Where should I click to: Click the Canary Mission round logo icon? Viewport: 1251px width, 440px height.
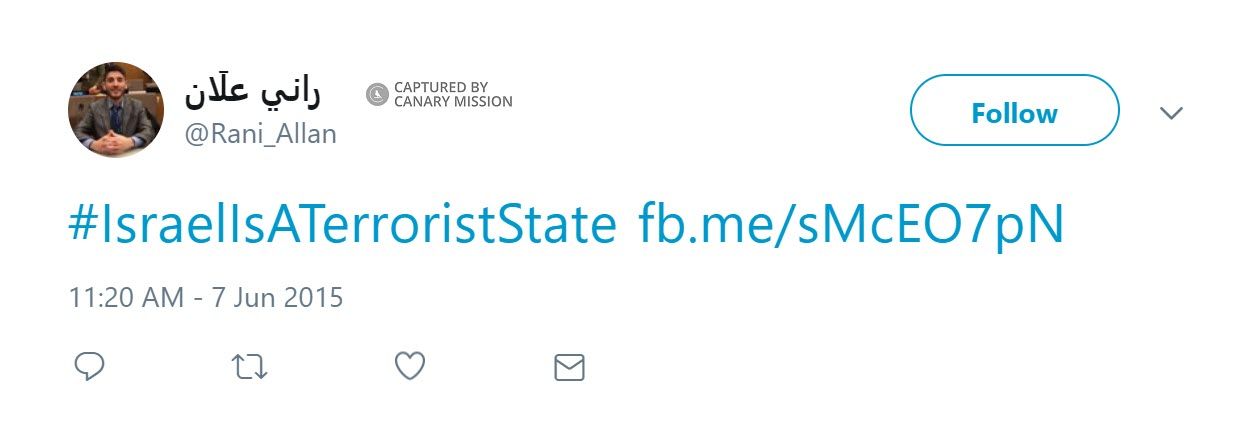point(377,95)
